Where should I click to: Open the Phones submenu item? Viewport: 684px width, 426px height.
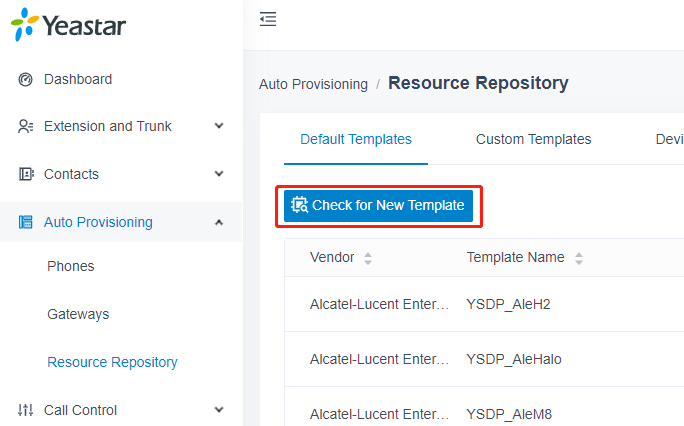[x=71, y=266]
